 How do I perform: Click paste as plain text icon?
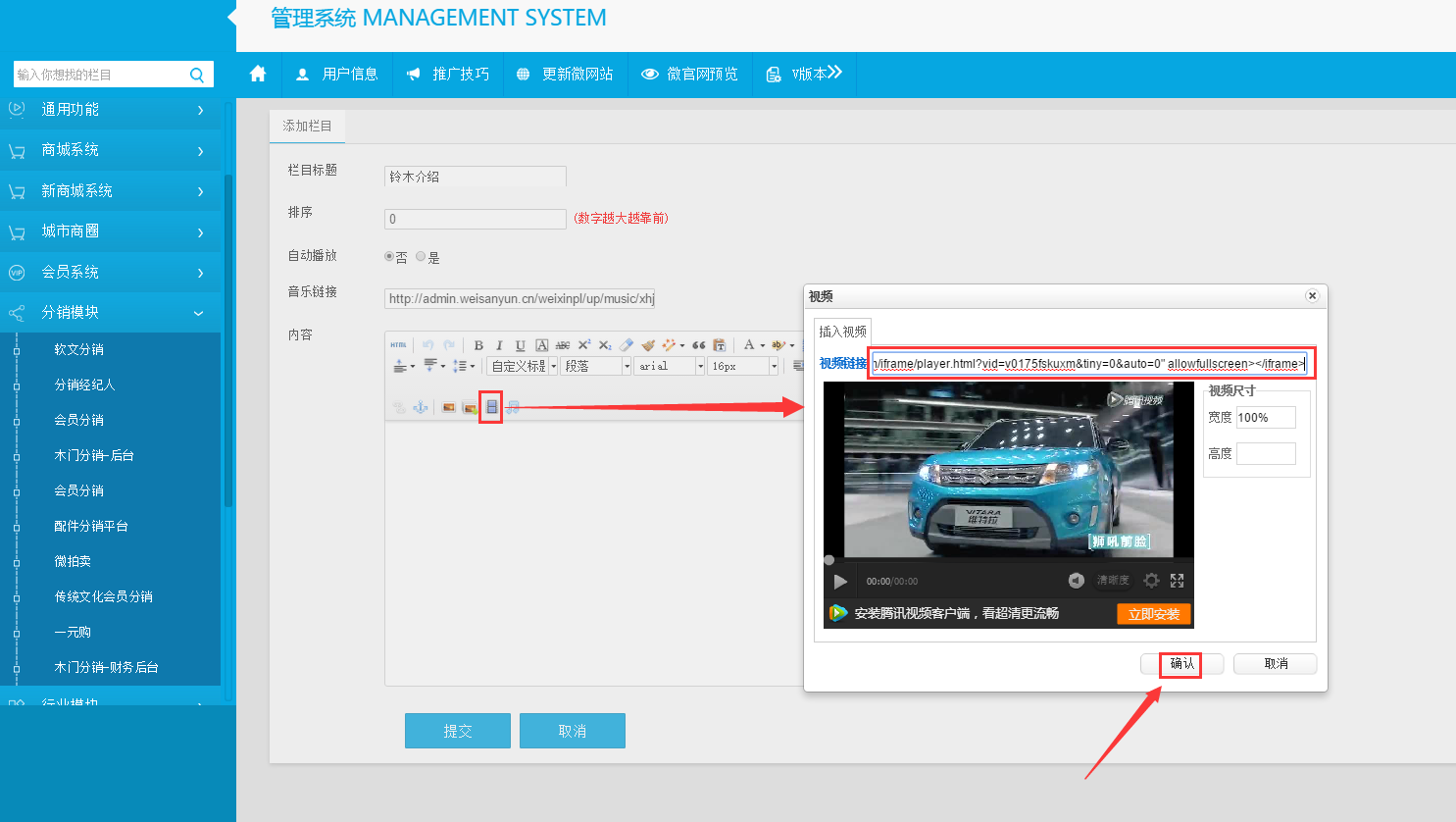pos(720,345)
